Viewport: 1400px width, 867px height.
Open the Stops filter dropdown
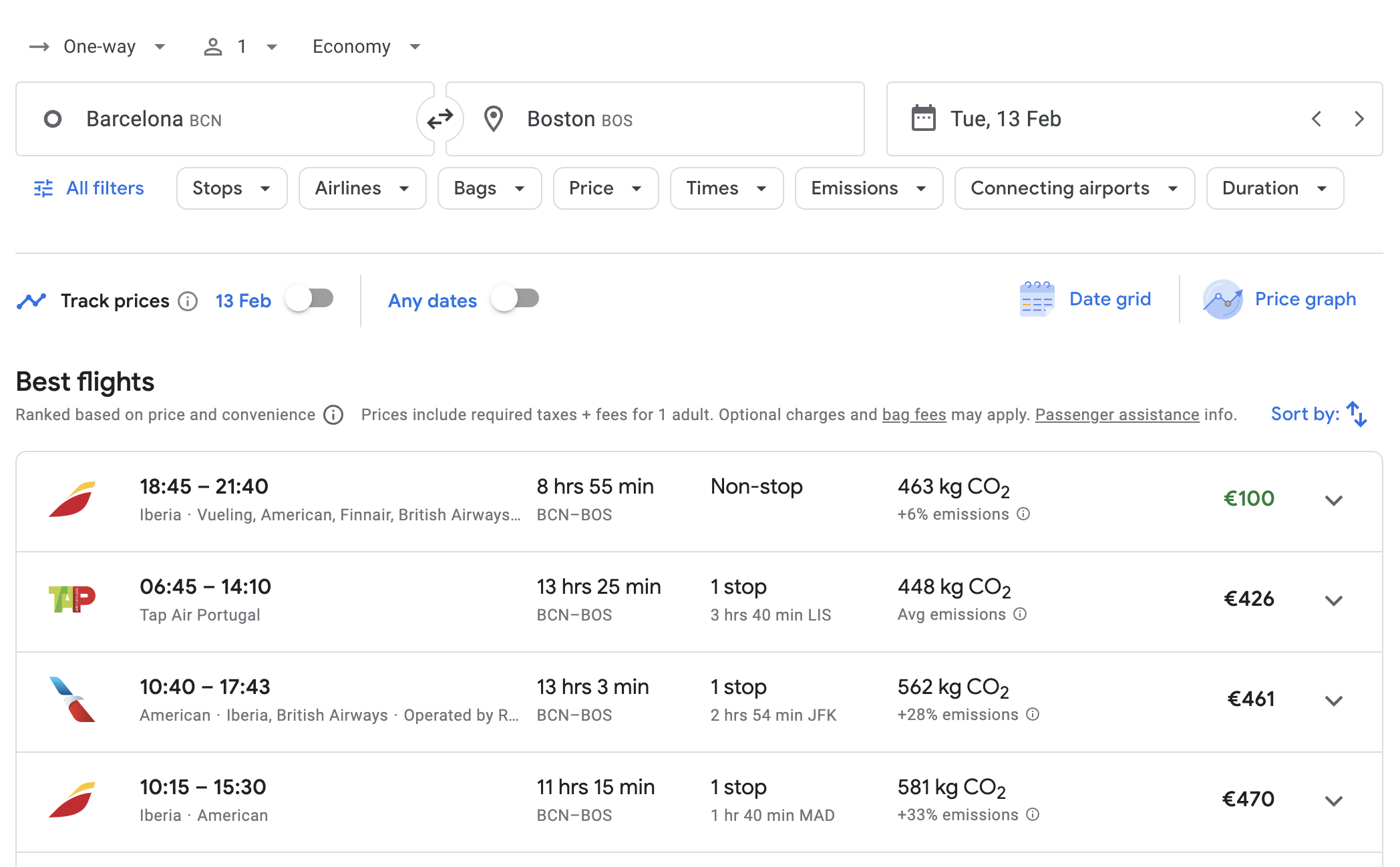230,188
